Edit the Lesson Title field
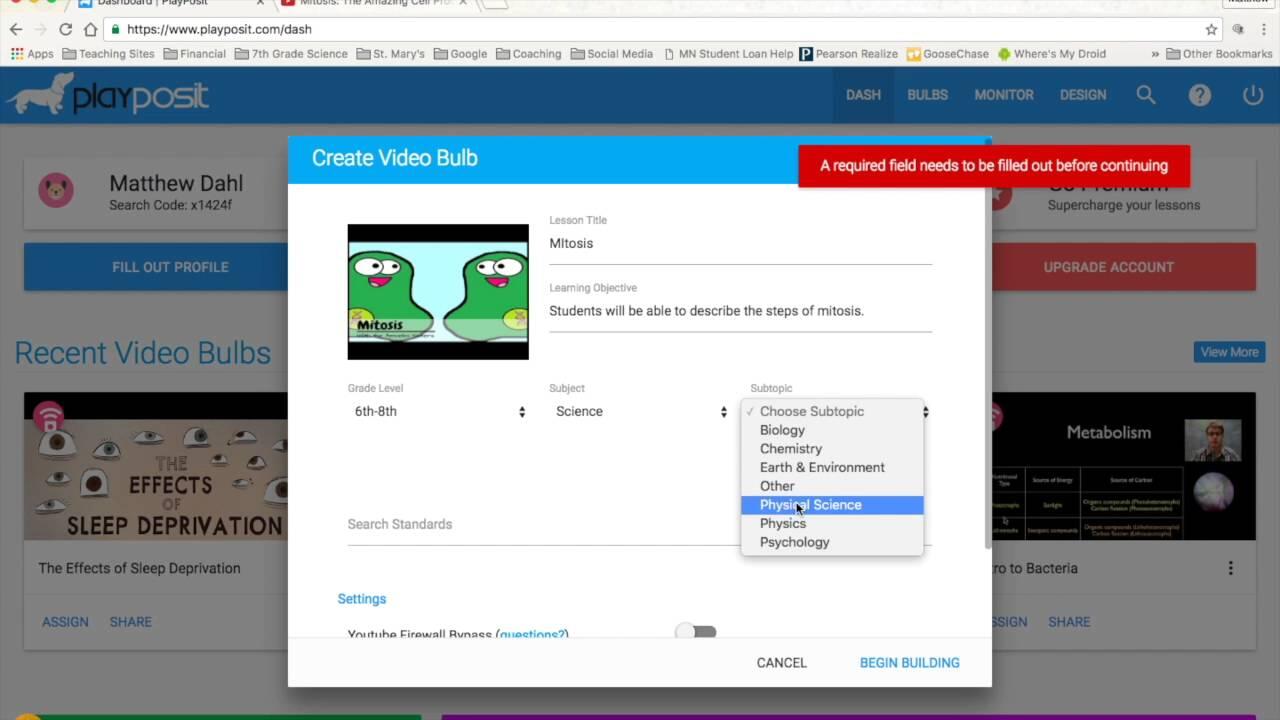This screenshot has width=1280, height=720. point(740,243)
